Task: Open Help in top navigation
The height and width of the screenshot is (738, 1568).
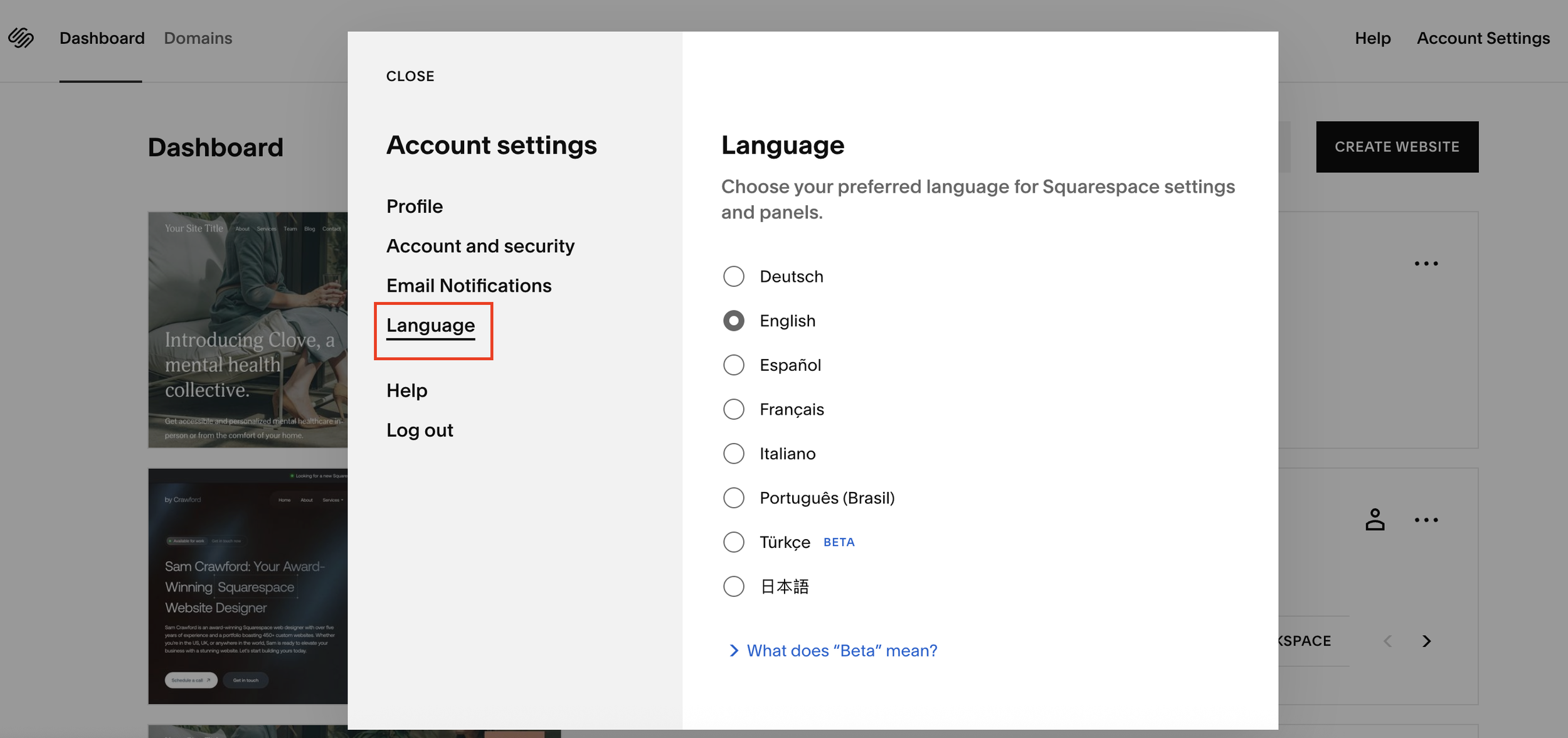Action: [1372, 38]
